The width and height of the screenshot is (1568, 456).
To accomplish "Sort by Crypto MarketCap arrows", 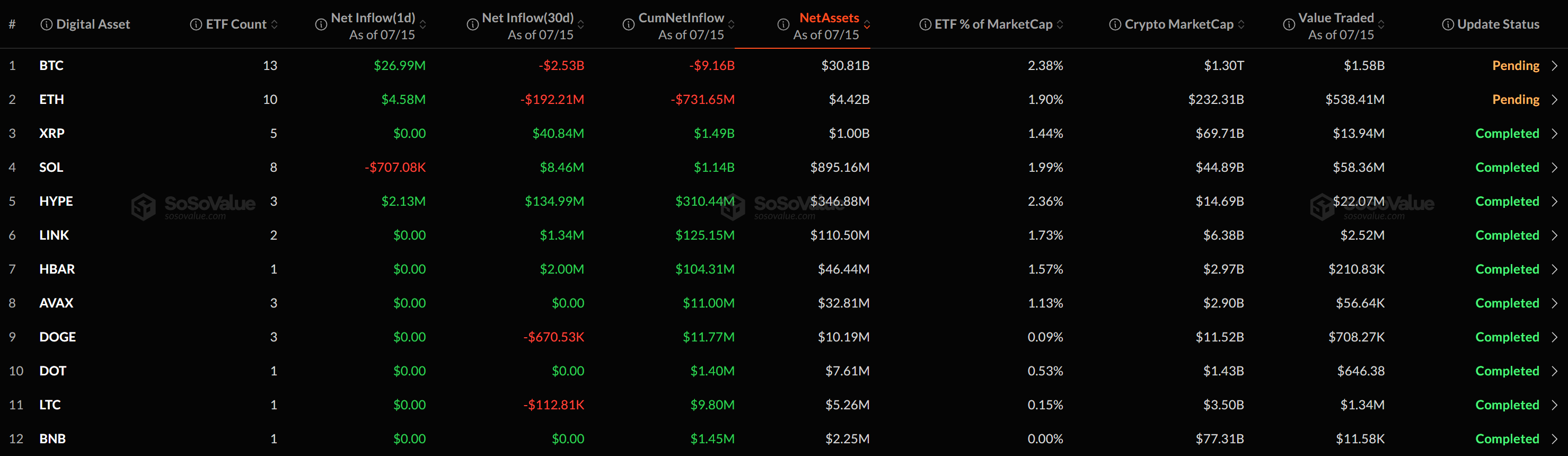I will pos(1241,24).
